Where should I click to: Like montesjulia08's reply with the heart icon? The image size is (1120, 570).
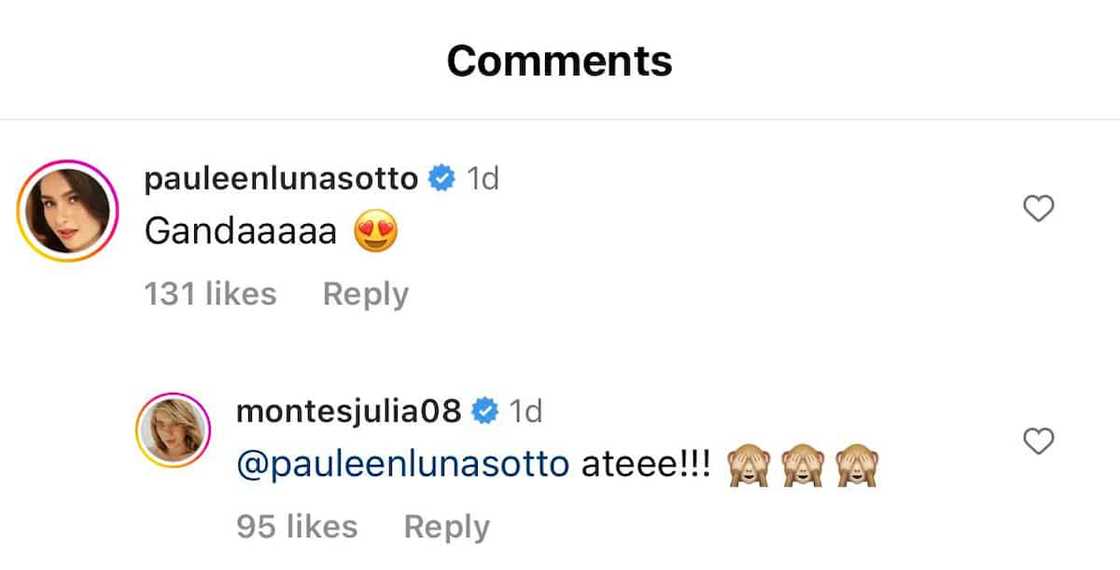tap(1040, 441)
